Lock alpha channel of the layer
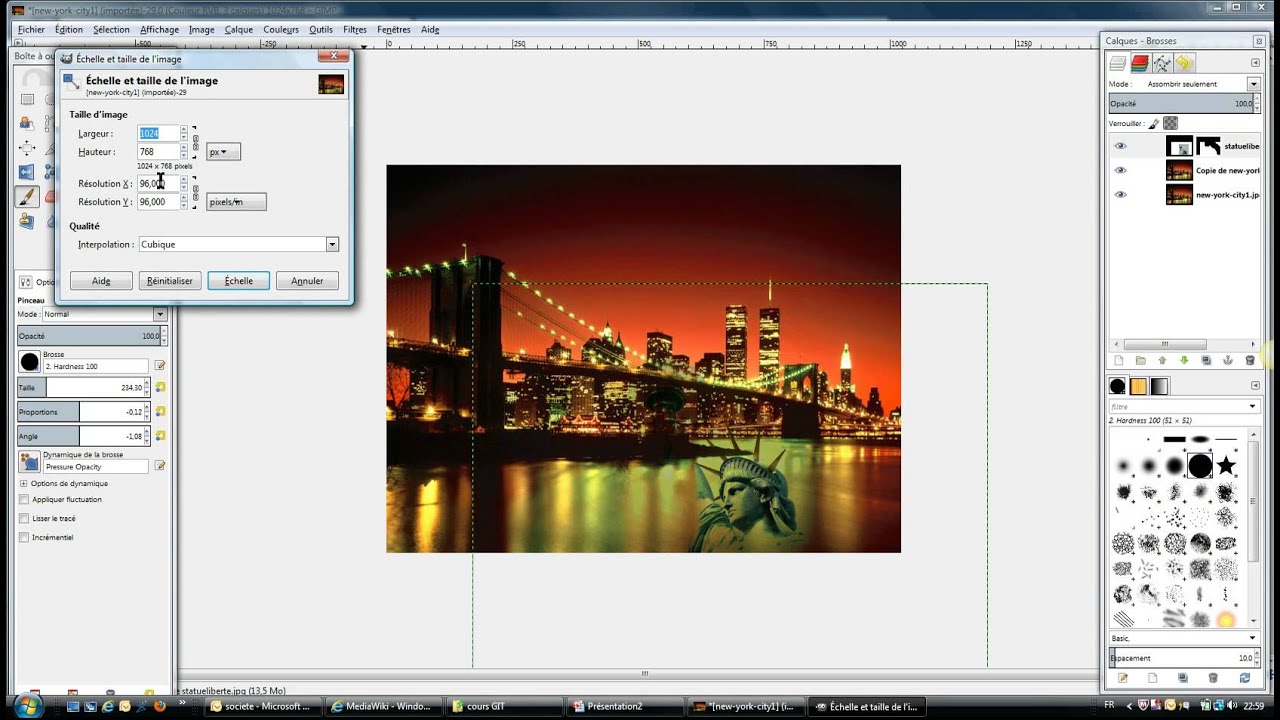1280x720 pixels. pyautogui.click(x=1170, y=124)
